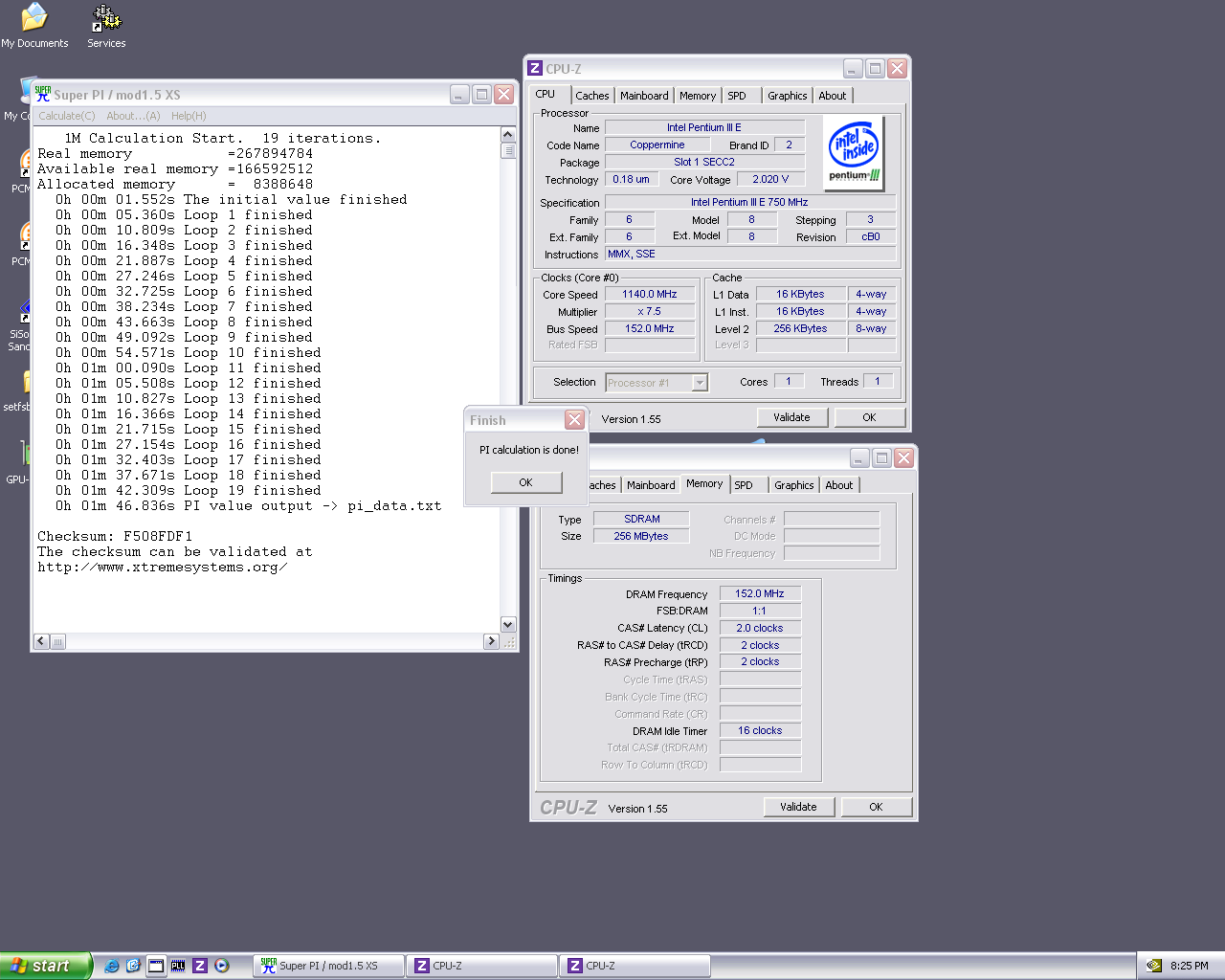Click the memory Type field SDRAM
Image resolution: width=1225 pixels, height=980 pixels.
click(642, 519)
